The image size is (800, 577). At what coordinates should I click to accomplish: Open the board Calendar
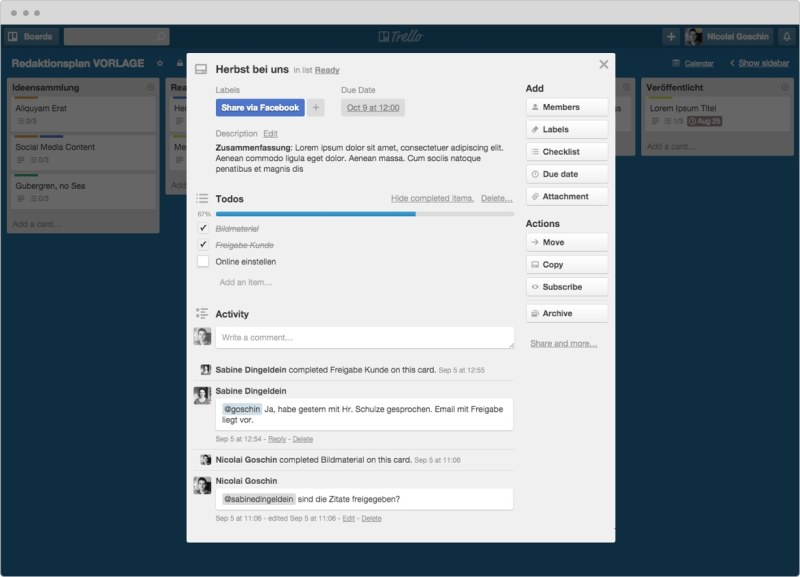[x=693, y=63]
